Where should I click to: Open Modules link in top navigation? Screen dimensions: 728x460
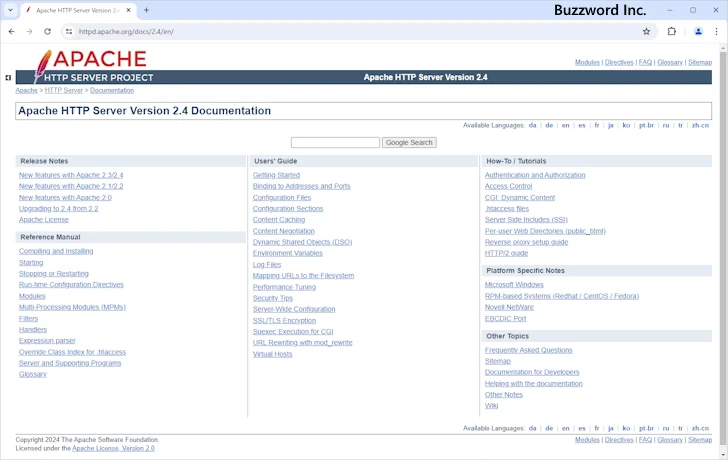point(587,62)
